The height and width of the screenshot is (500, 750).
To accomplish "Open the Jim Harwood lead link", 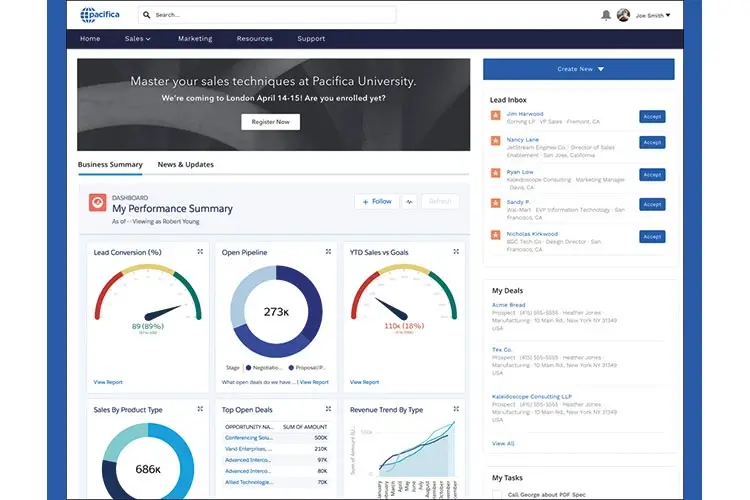I will 525,114.
